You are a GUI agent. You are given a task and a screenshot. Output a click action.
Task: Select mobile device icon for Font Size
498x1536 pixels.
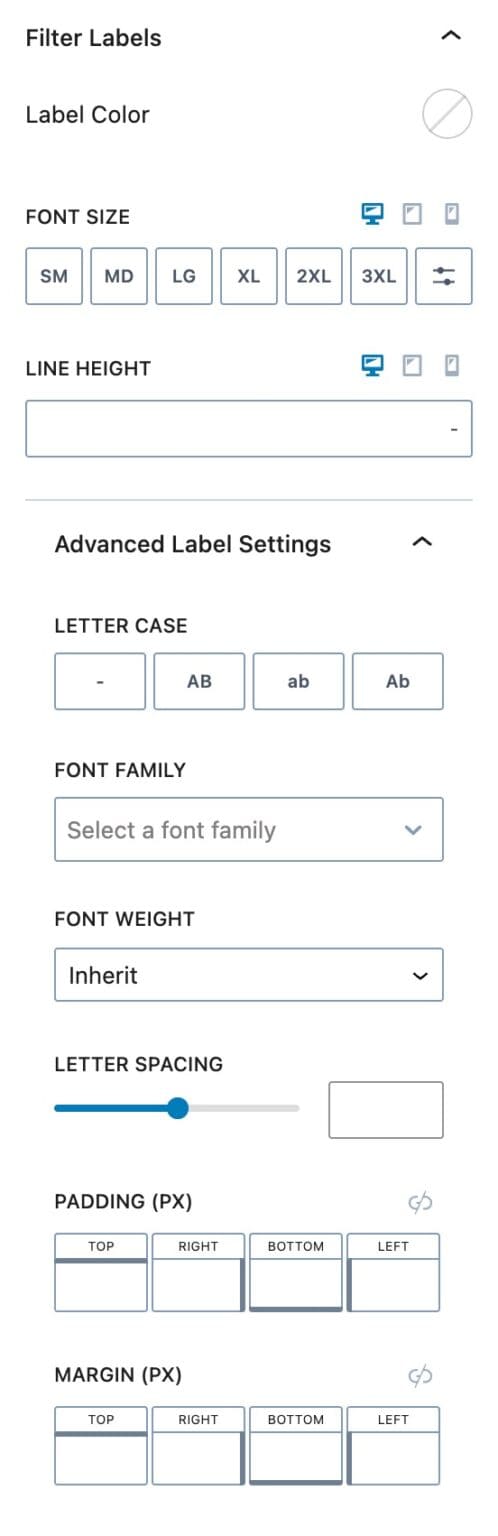pos(451,214)
